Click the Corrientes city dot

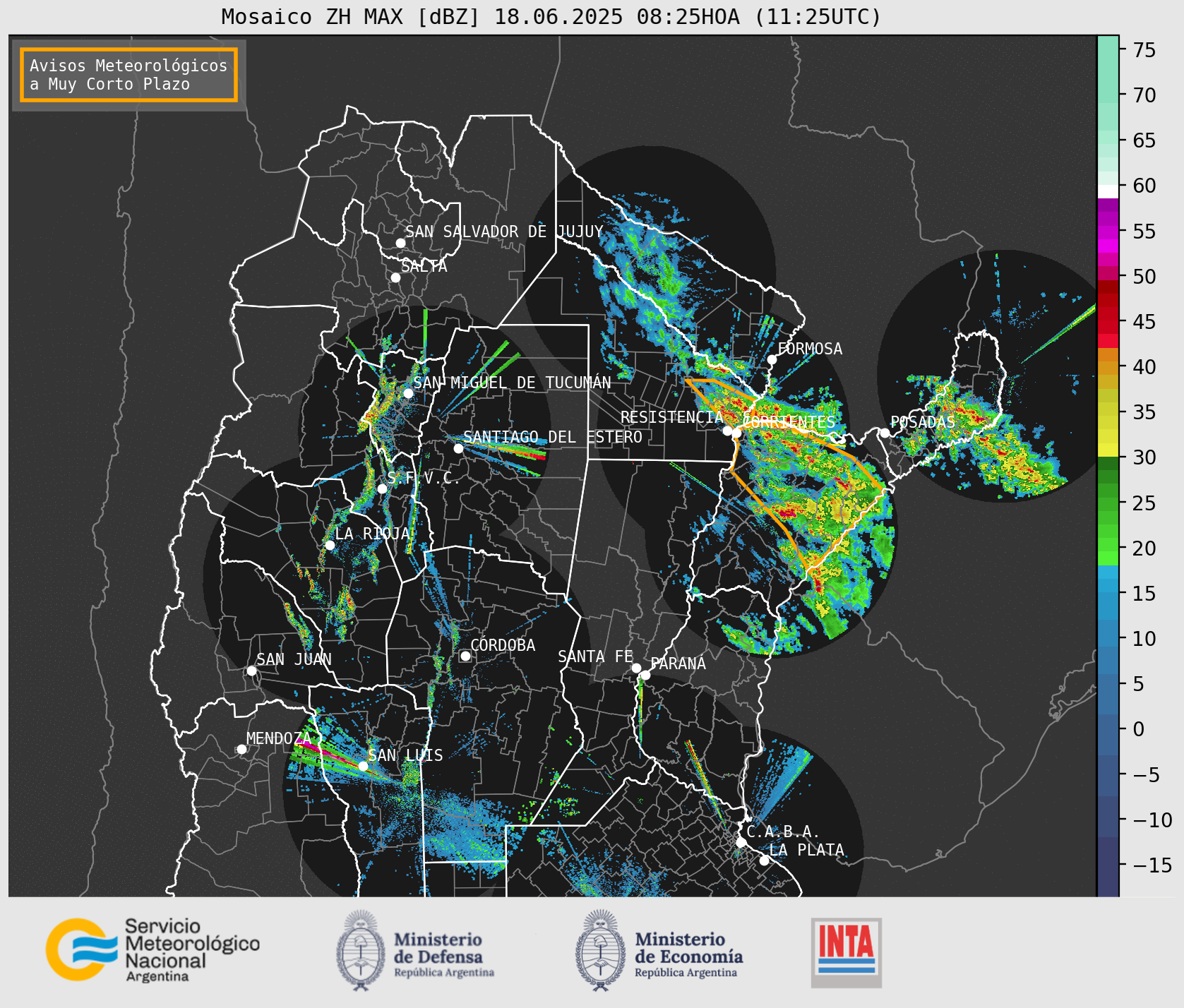pyautogui.click(x=736, y=433)
